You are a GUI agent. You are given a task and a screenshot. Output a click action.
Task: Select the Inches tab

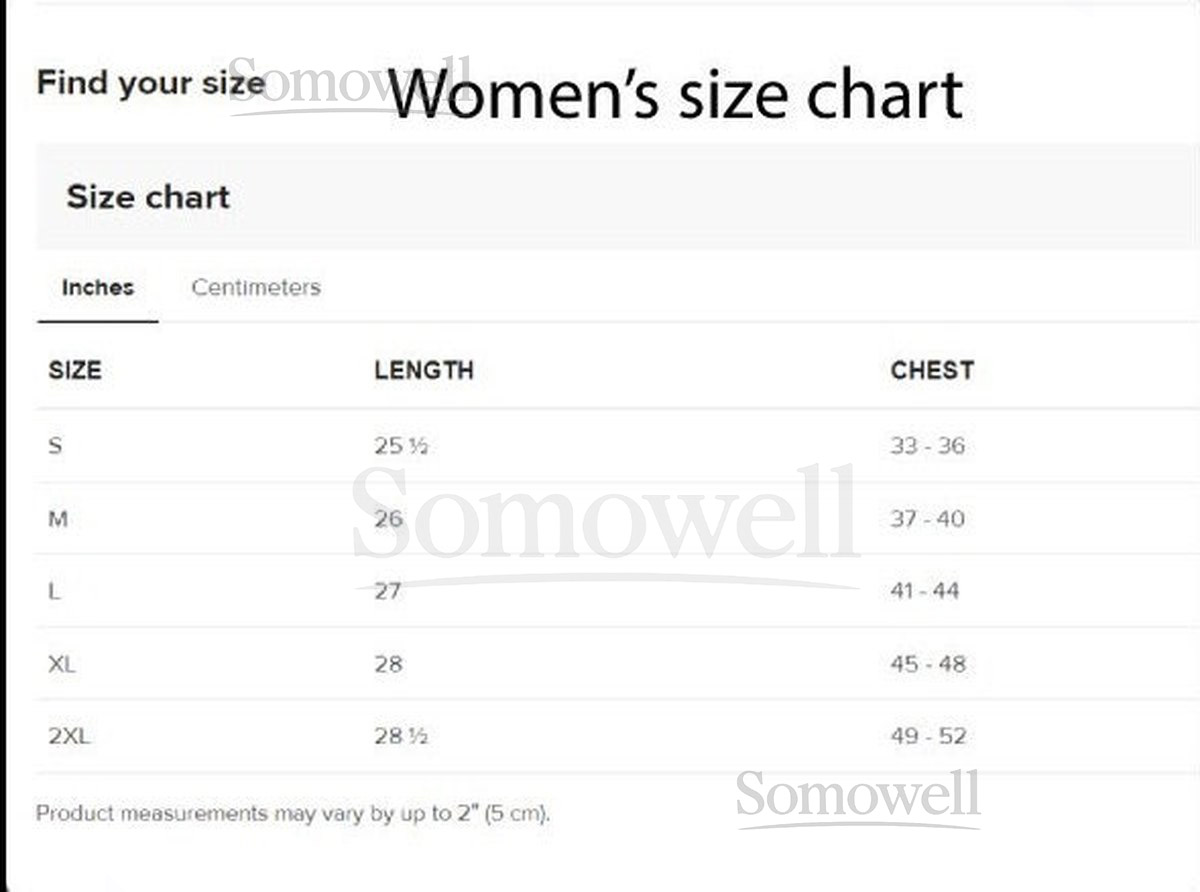[98, 288]
